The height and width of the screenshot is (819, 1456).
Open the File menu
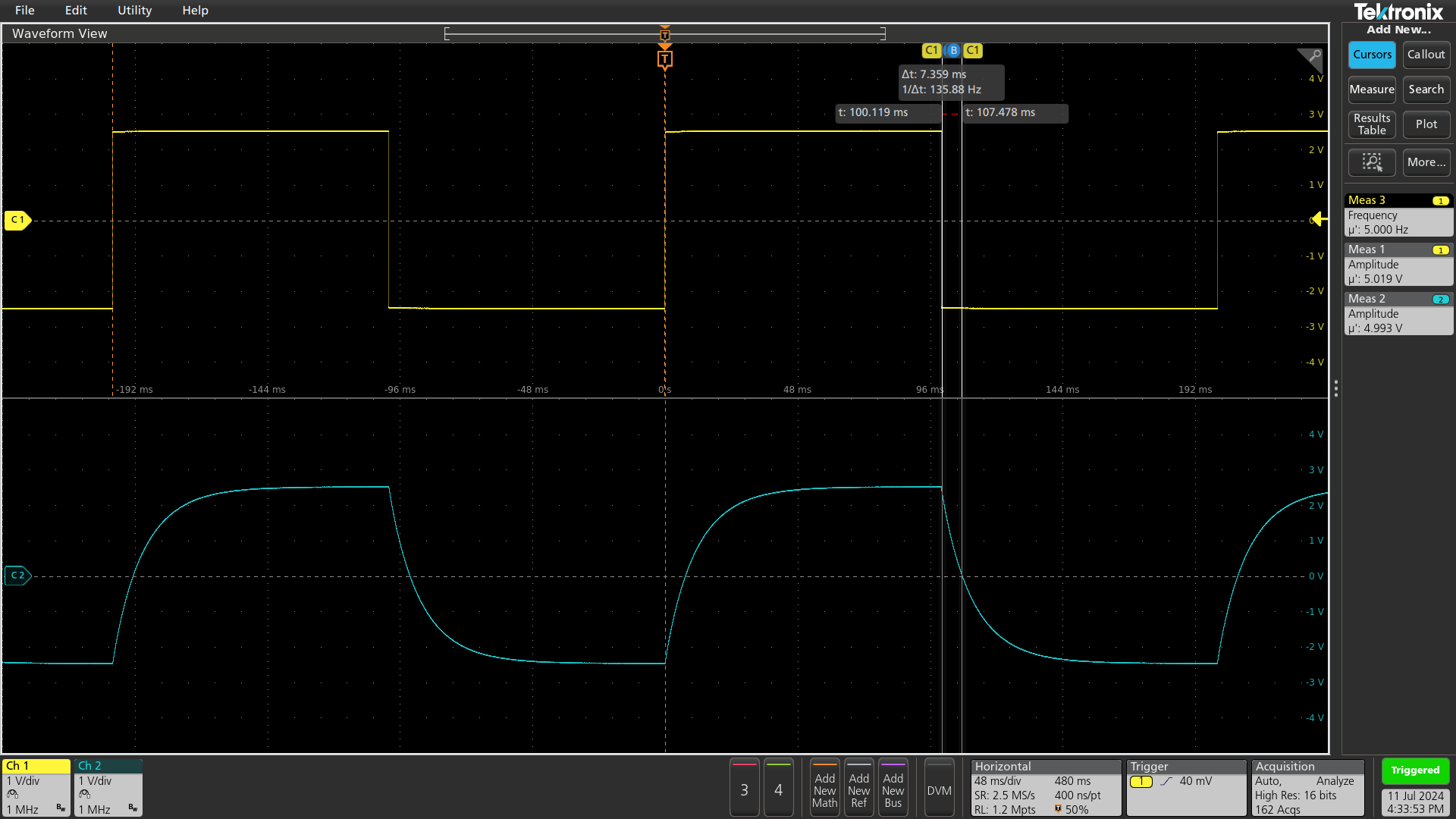point(24,10)
